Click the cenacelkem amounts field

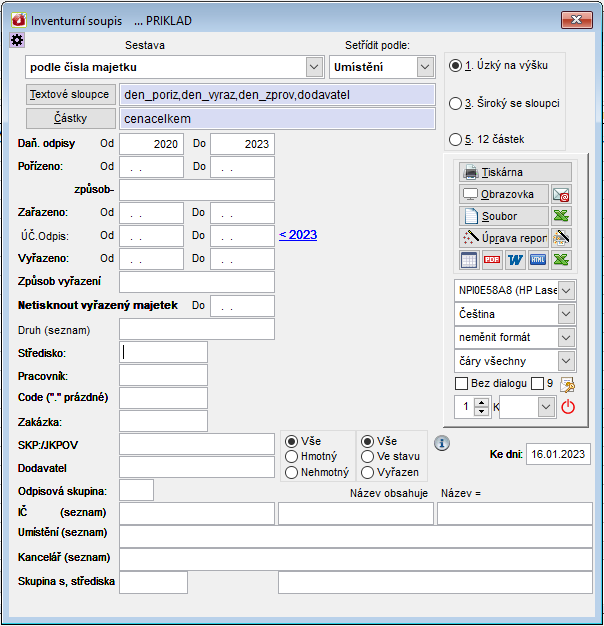pyautogui.click(x=277, y=119)
